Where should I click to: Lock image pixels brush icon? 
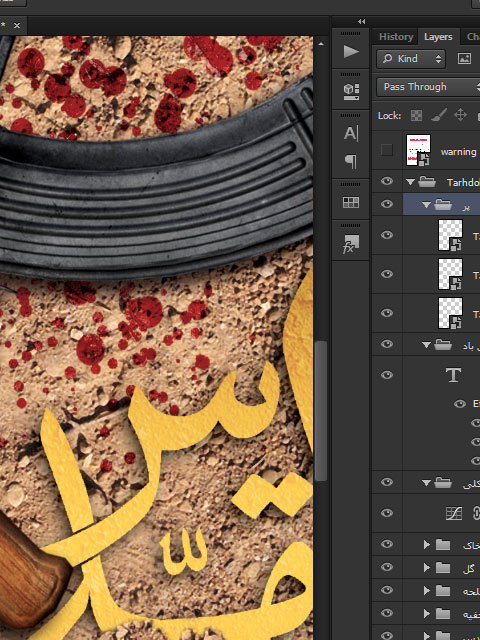pos(439,116)
